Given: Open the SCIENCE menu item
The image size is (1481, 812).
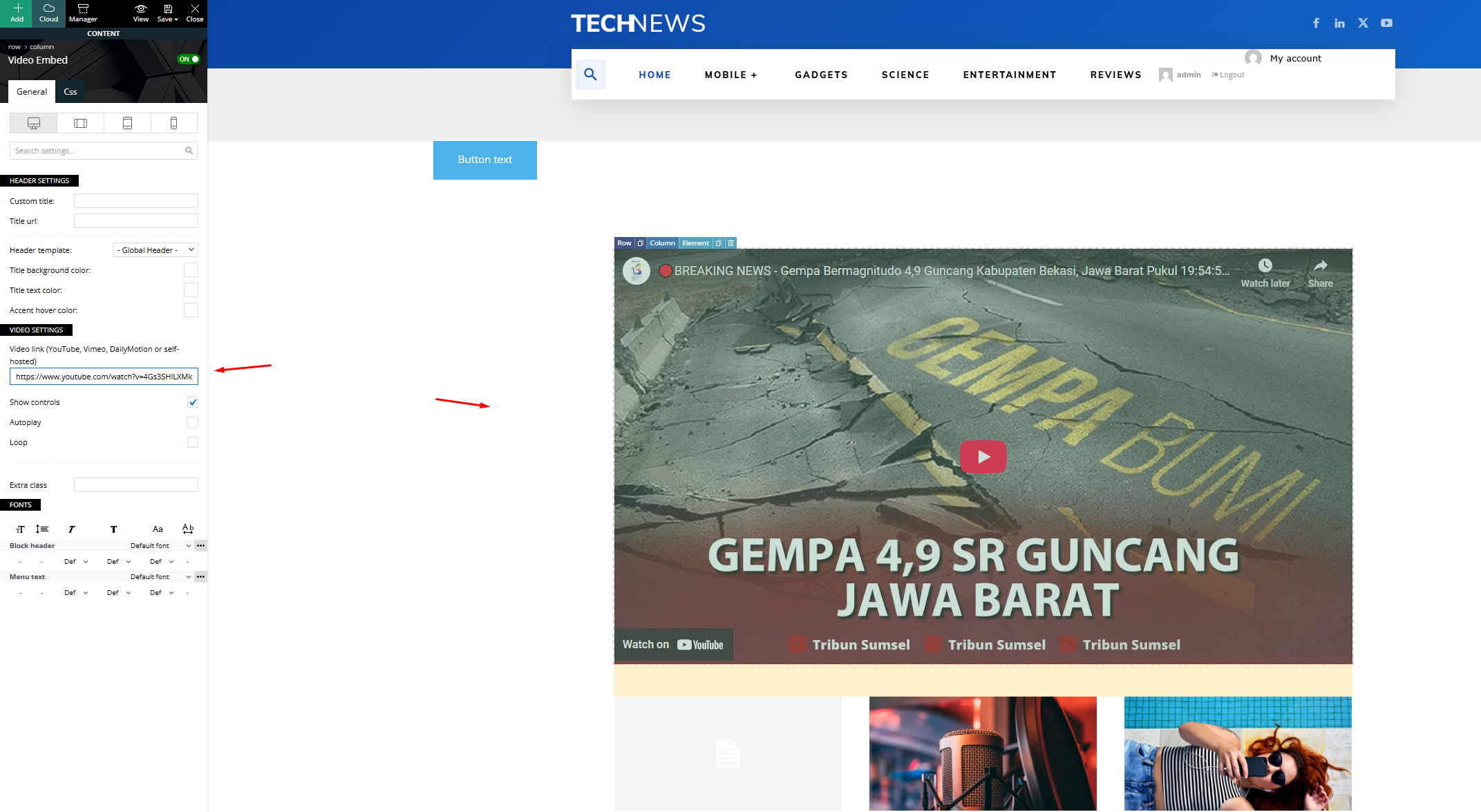Looking at the screenshot, I should click(x=905, y=75).
